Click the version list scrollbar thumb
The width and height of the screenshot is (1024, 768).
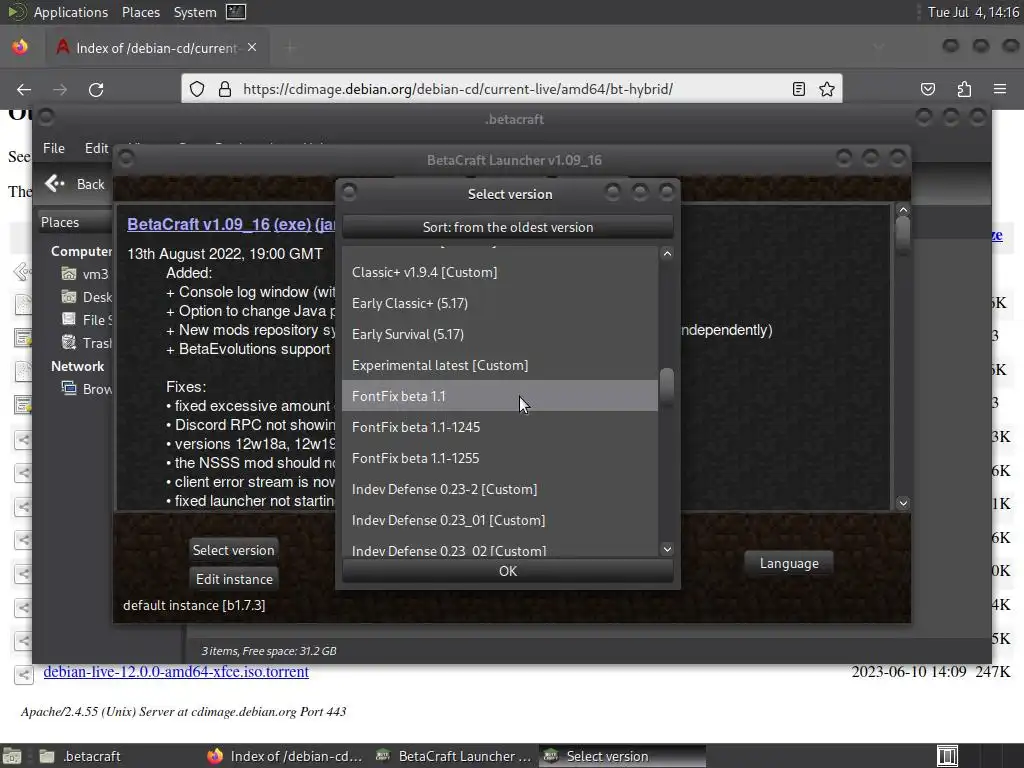(667, 387)
